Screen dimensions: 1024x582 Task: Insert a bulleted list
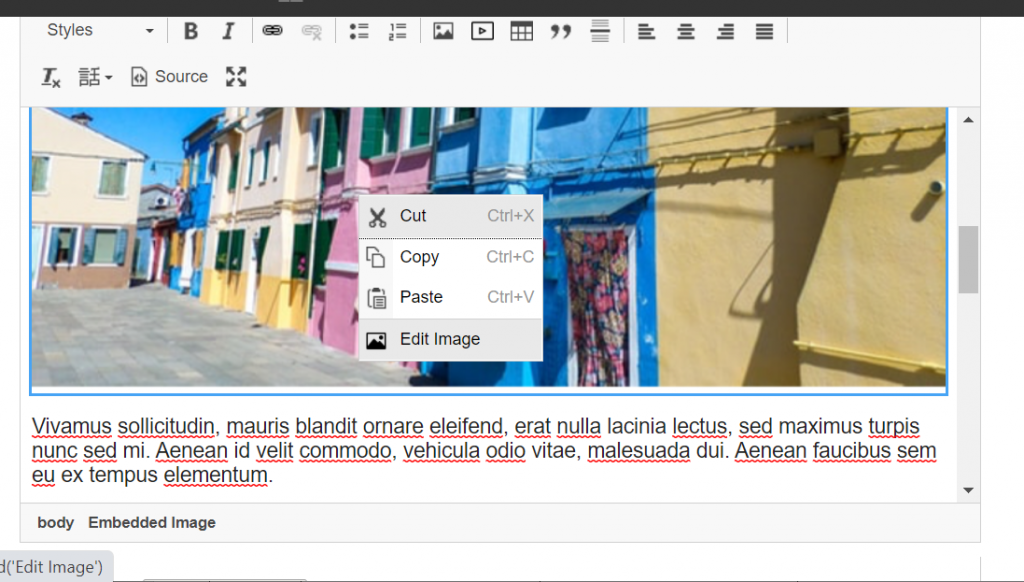[359, 31]
